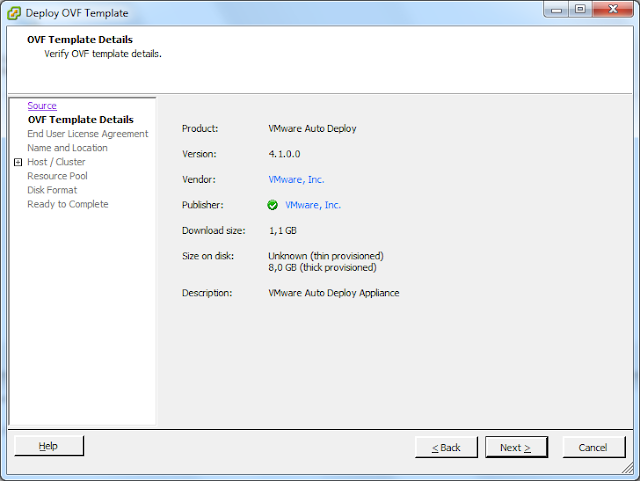Select Host / Cluster step label

(56, 162)
